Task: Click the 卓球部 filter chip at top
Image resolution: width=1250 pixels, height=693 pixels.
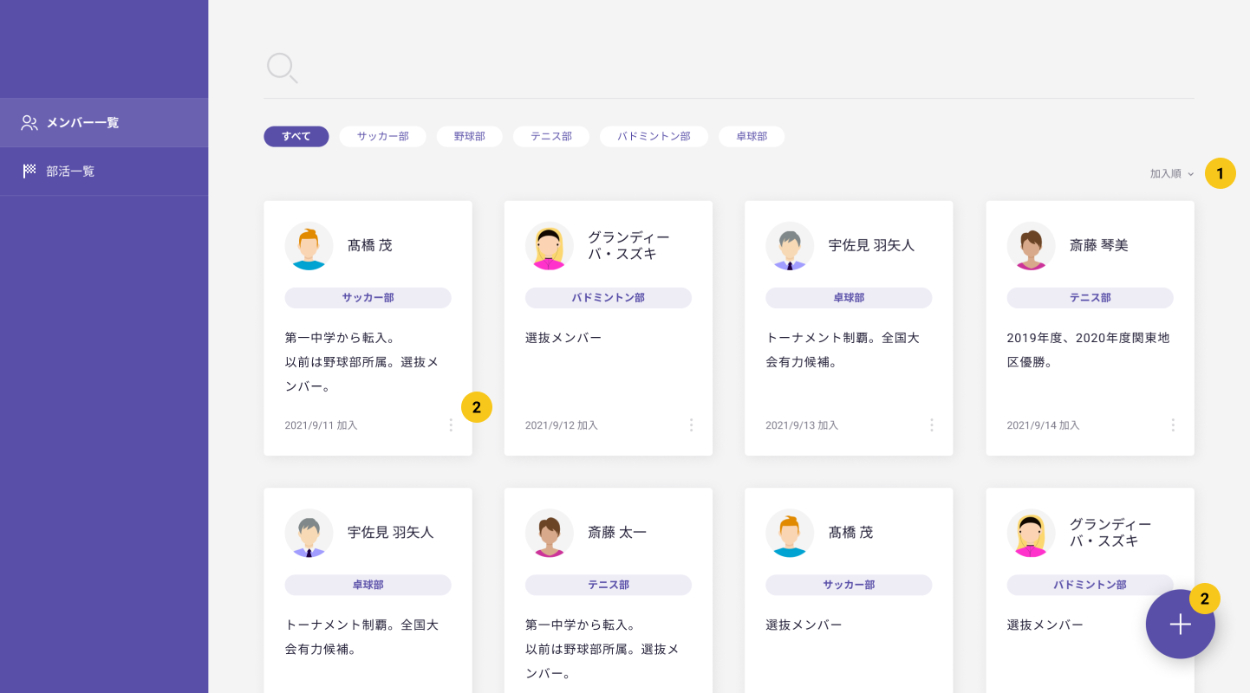Action: (x=751, y=136)
